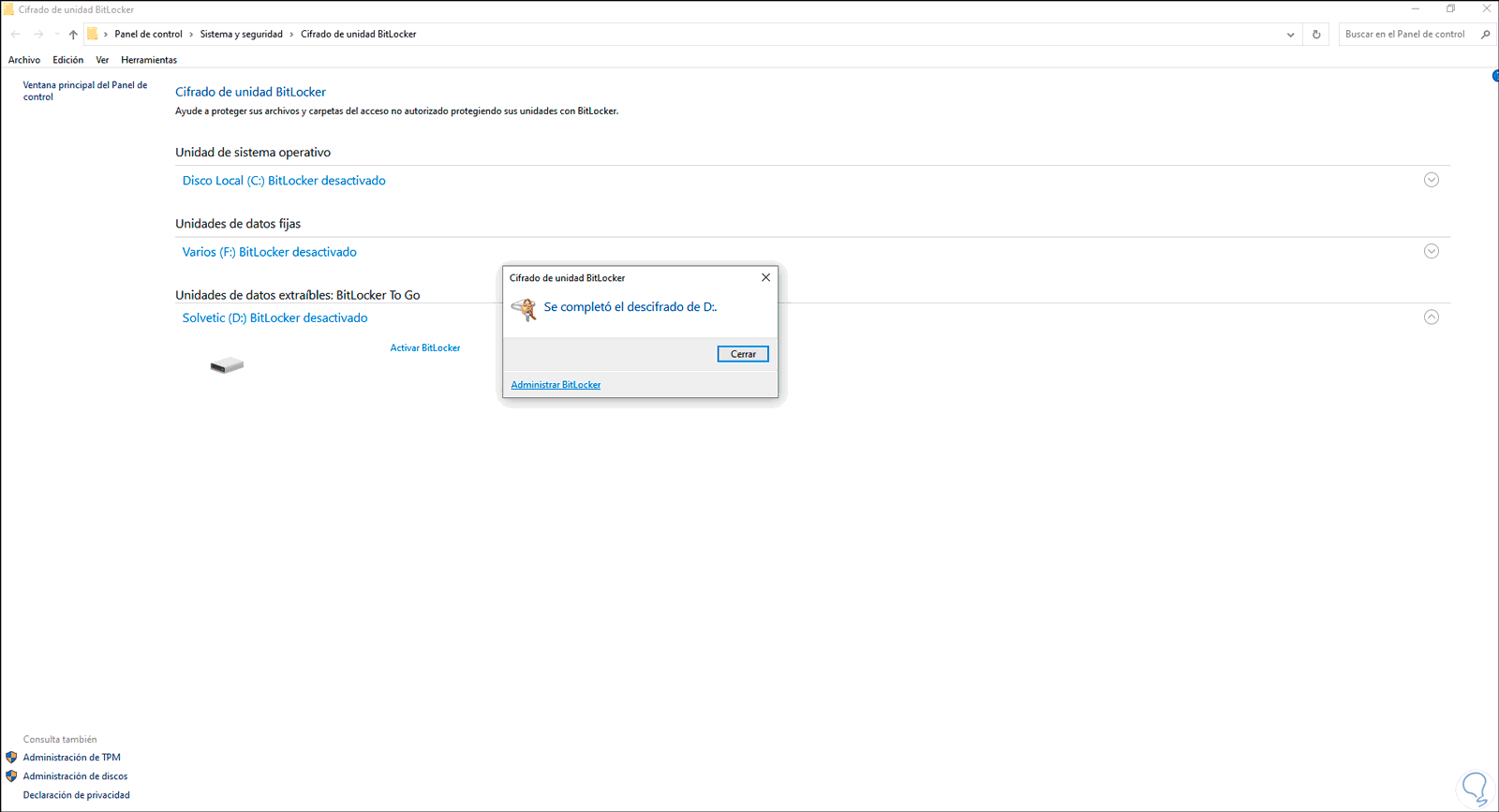
Task: Close the BitLocker decryption dialog with X
Action: point(765,277)
